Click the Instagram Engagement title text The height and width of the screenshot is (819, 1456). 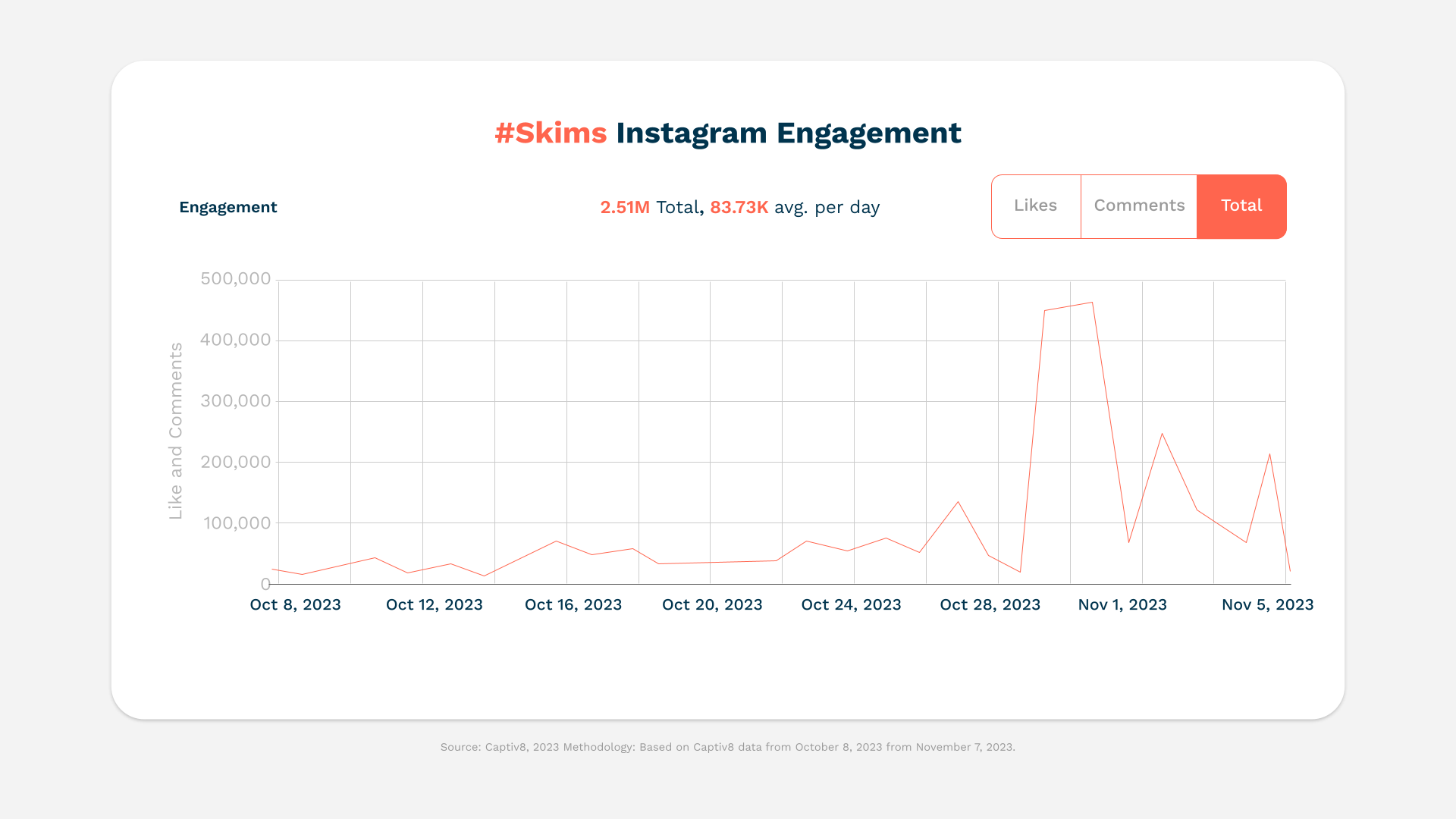789,133
